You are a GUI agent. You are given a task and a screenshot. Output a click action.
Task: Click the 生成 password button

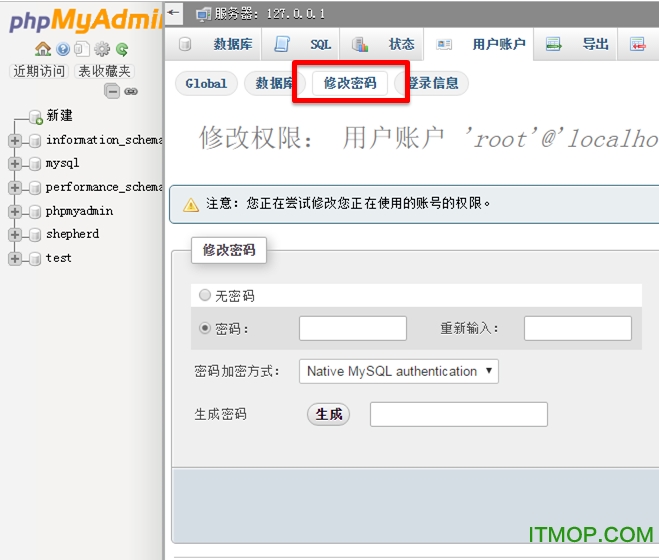point(328,415)
